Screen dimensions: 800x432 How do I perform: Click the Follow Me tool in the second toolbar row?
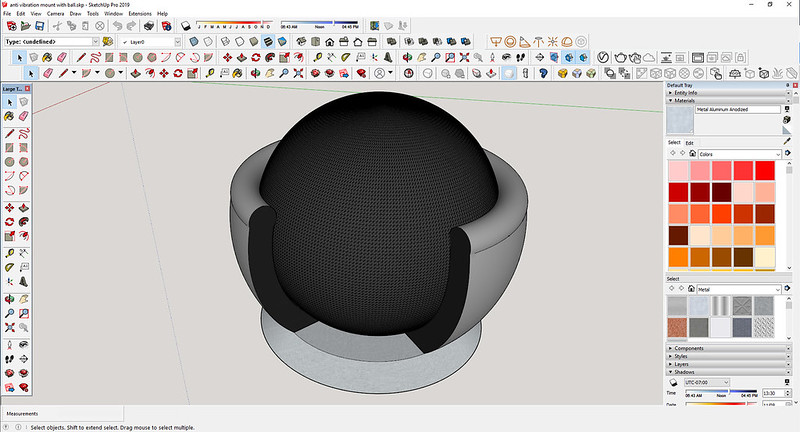pos(270,57)
